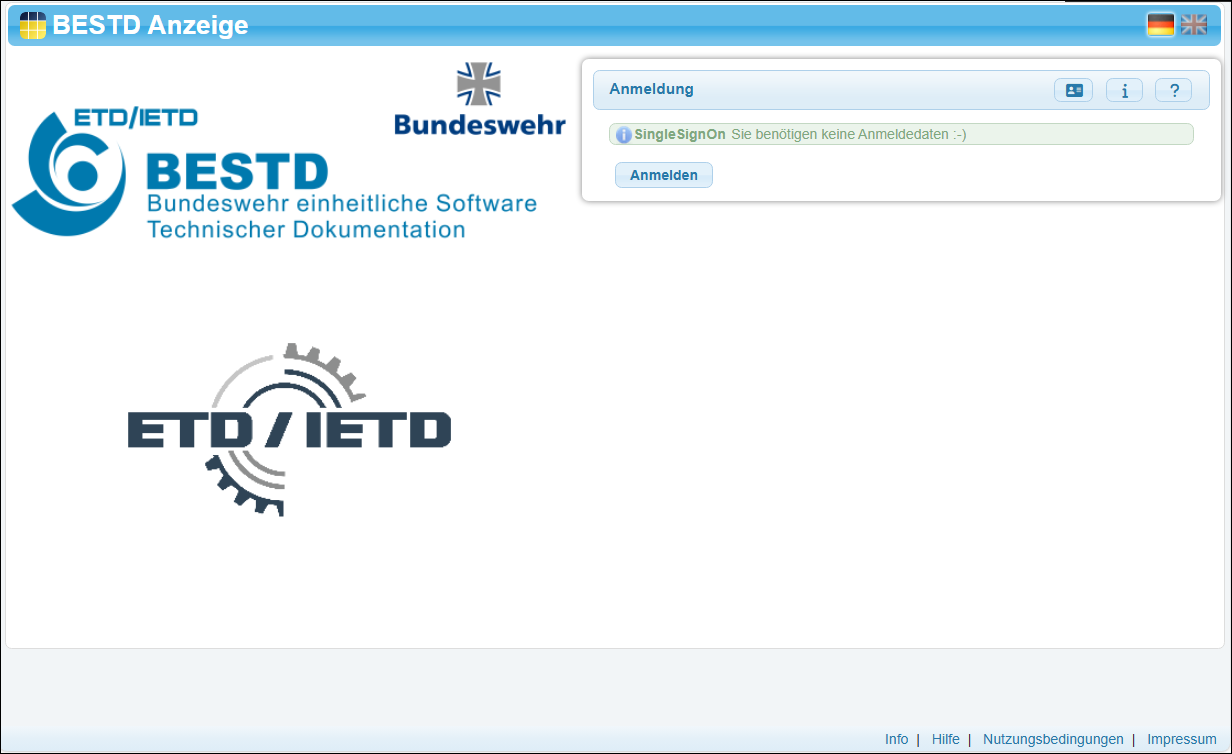This screenshot has height=754, width=1232.
Task: Click the info icon beside the SingleSignOn message
Action: point(623,133)
